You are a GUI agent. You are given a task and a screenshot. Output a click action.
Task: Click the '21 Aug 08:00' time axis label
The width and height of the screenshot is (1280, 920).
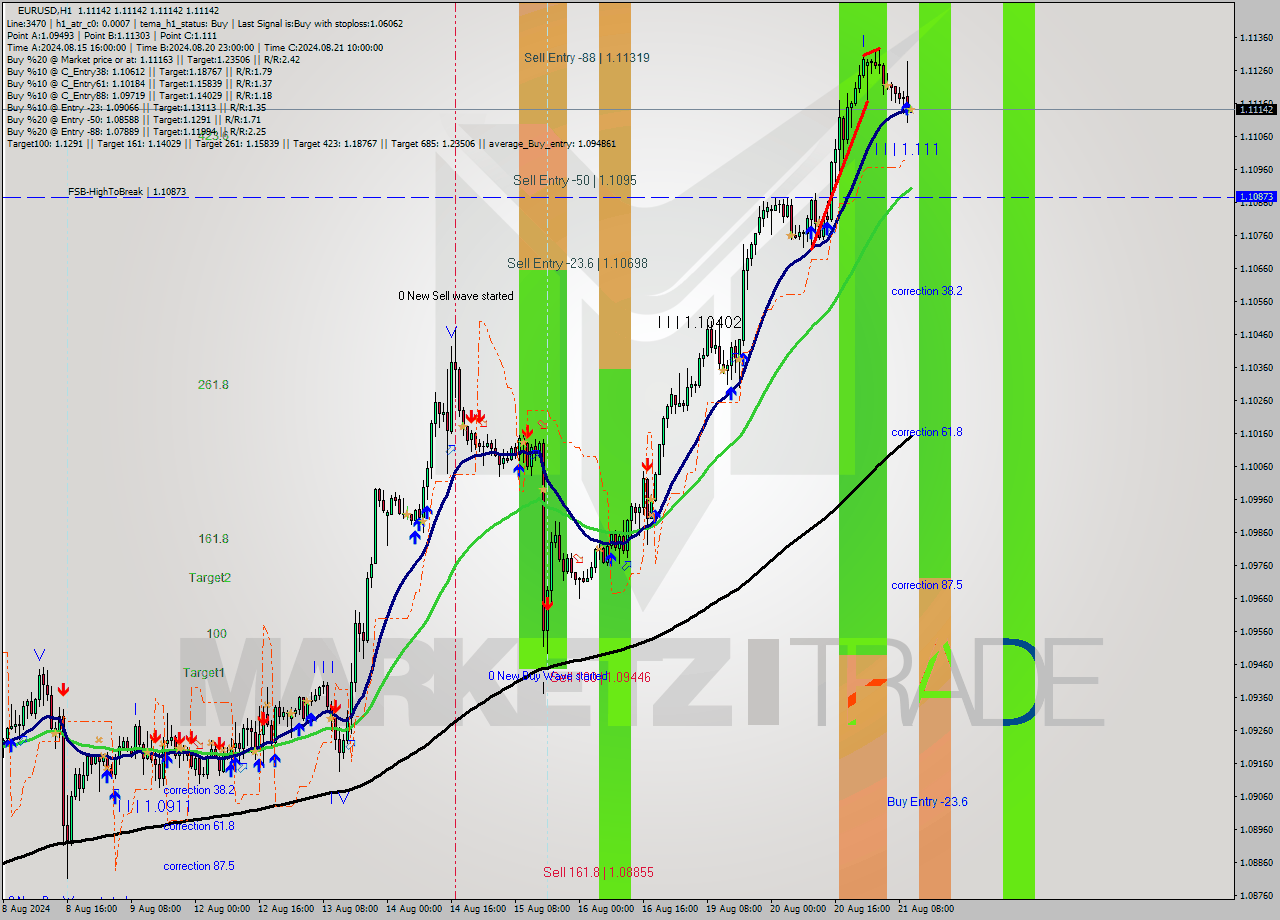tap(925, 909)
